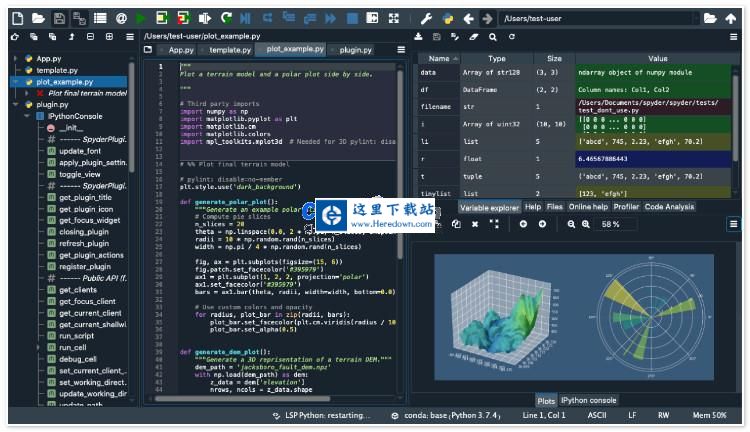Click the Run selection or current line icon
The image size is (750, 432).
(205, 18)
